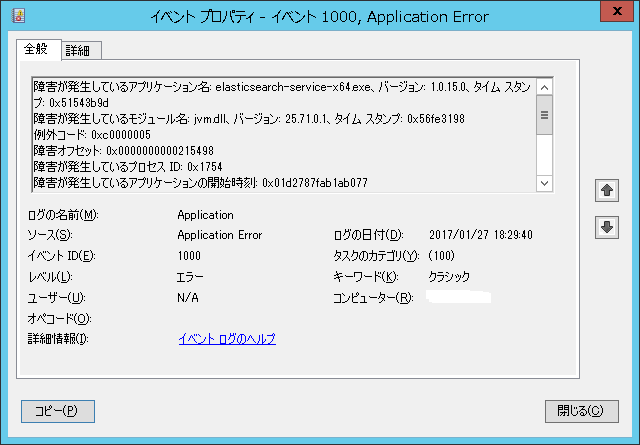
Task: Click the description box scrollbar up arrow
Action: click(545, 84)
